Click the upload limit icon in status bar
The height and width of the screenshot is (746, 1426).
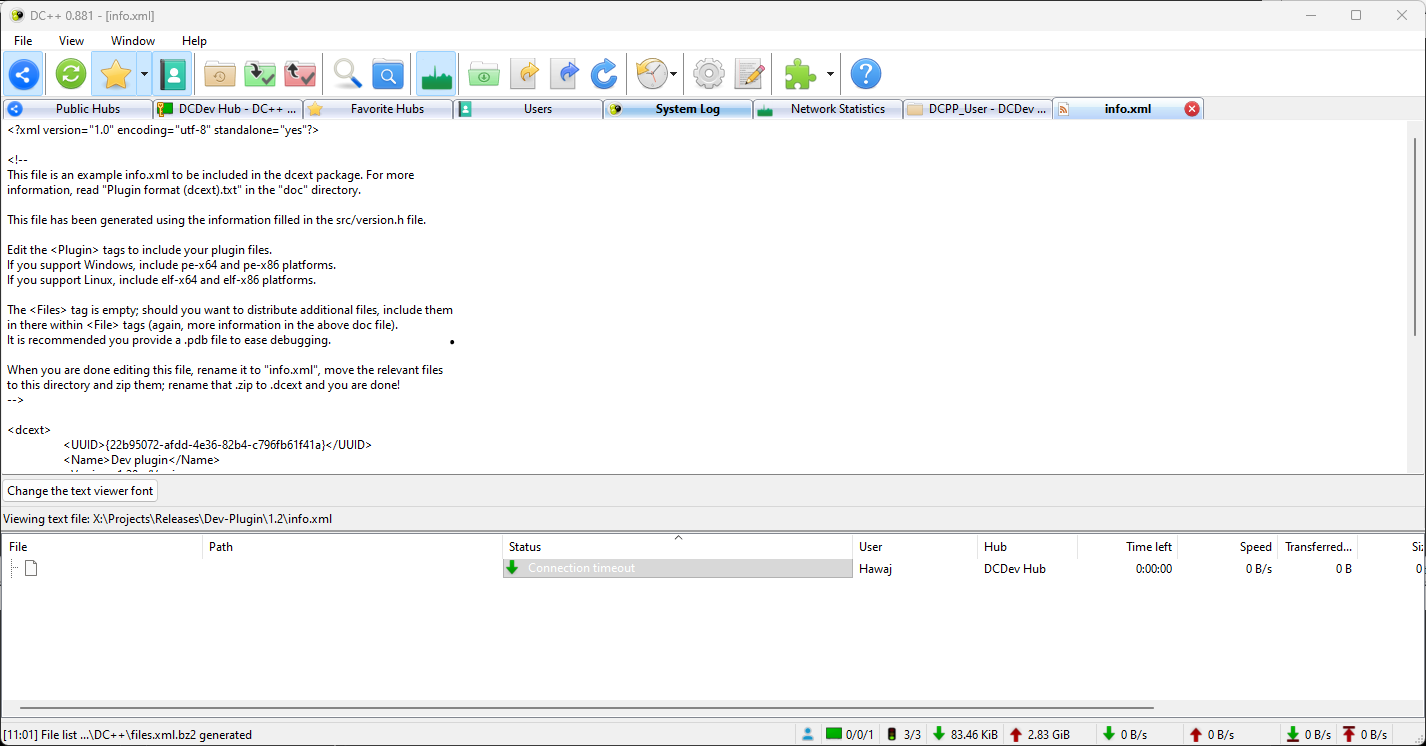coord(1349,734)
